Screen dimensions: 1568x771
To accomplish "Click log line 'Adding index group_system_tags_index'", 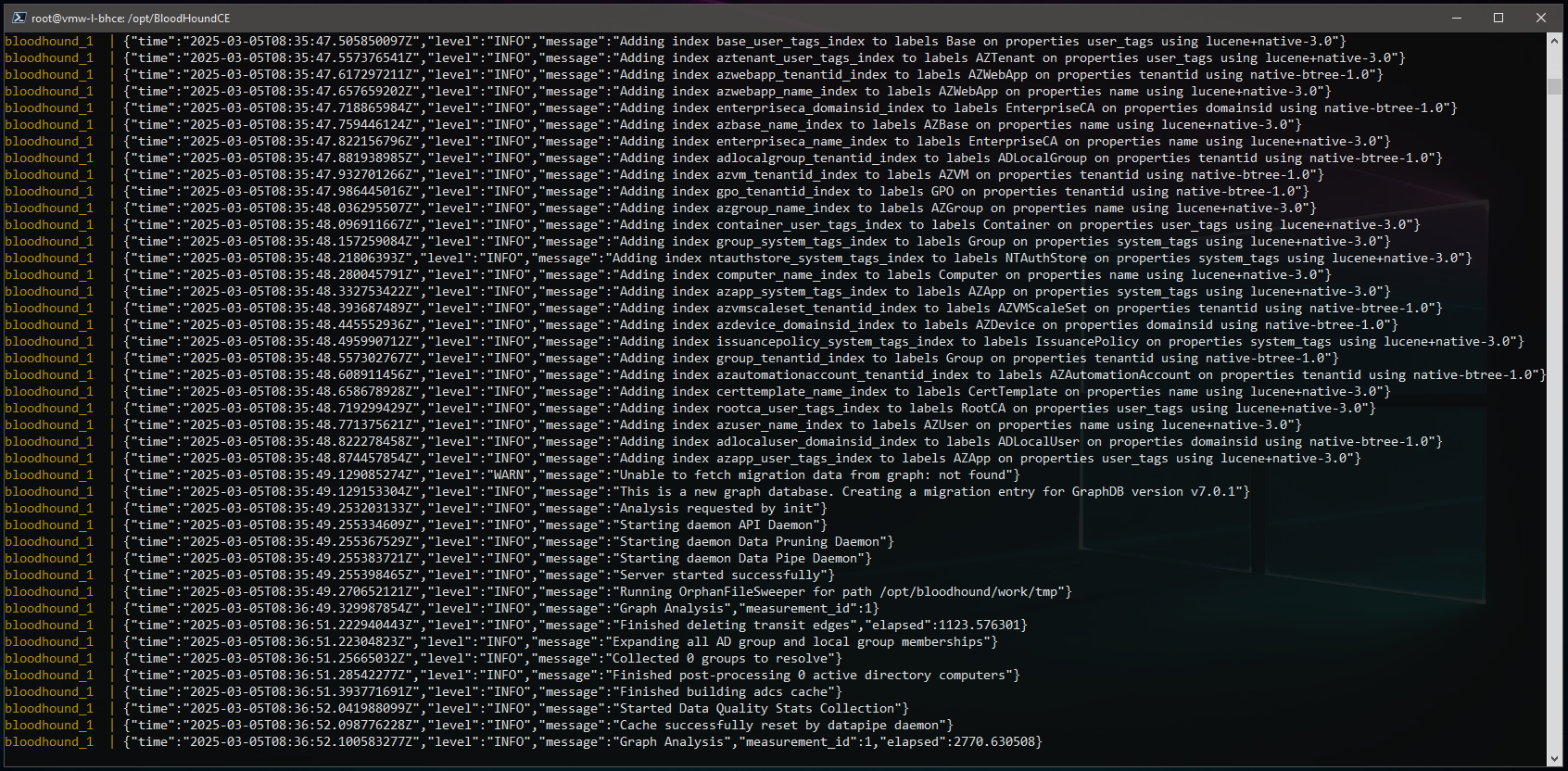I will [698, 242].
